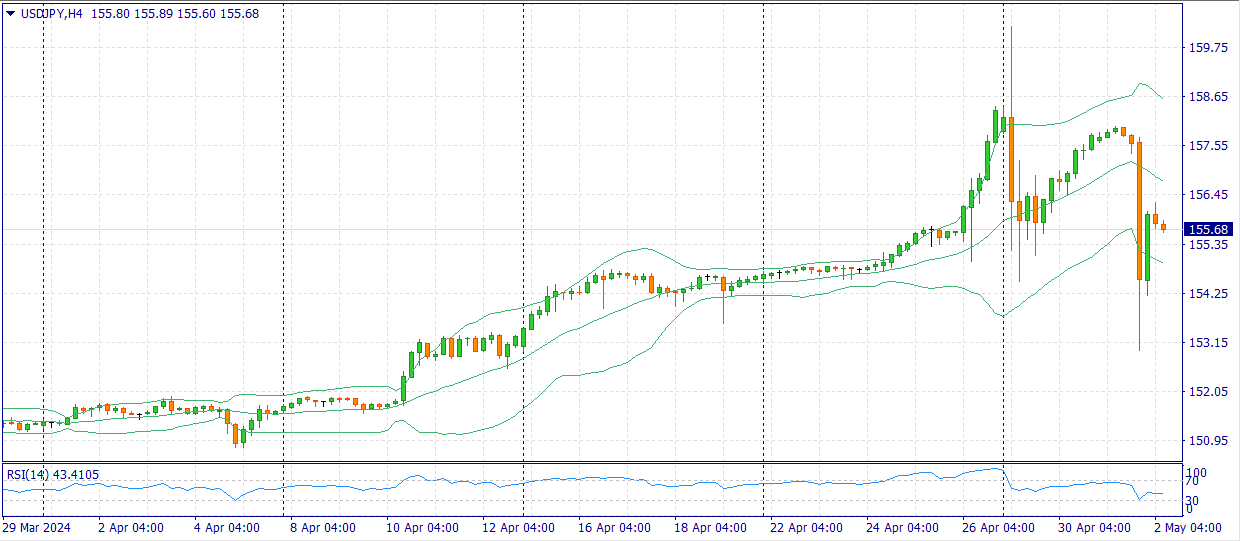
Task: Click the 18 Apr 04:00 time label
Action: tap(710, 527)
